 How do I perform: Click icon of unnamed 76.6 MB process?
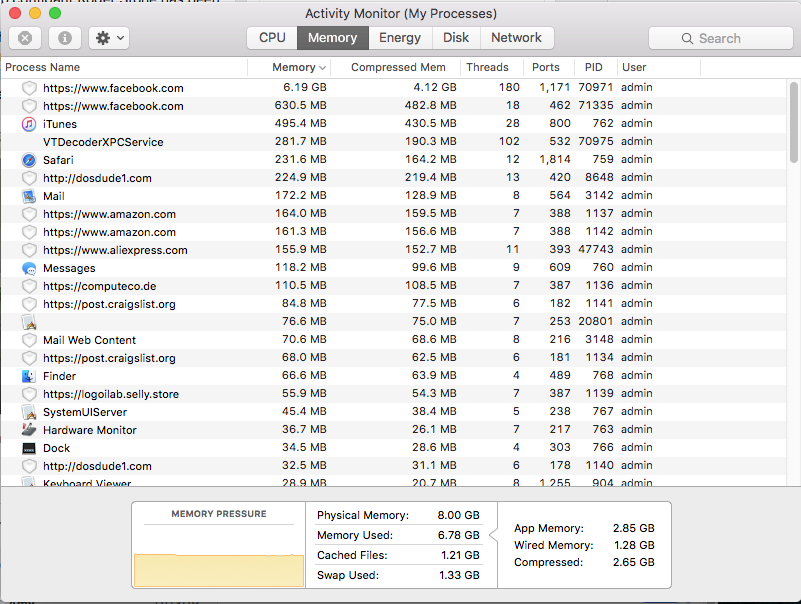pyautogui.click(x=29, y=322)
